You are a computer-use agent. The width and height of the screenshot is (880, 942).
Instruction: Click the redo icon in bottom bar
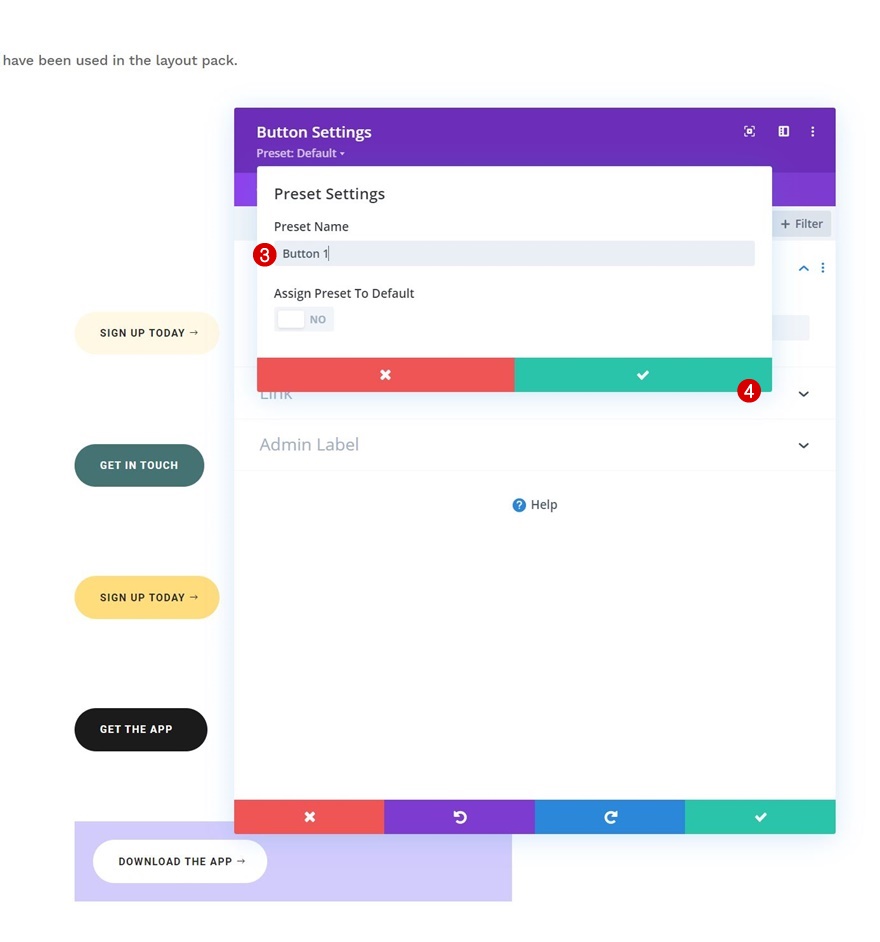click(610, 817)
